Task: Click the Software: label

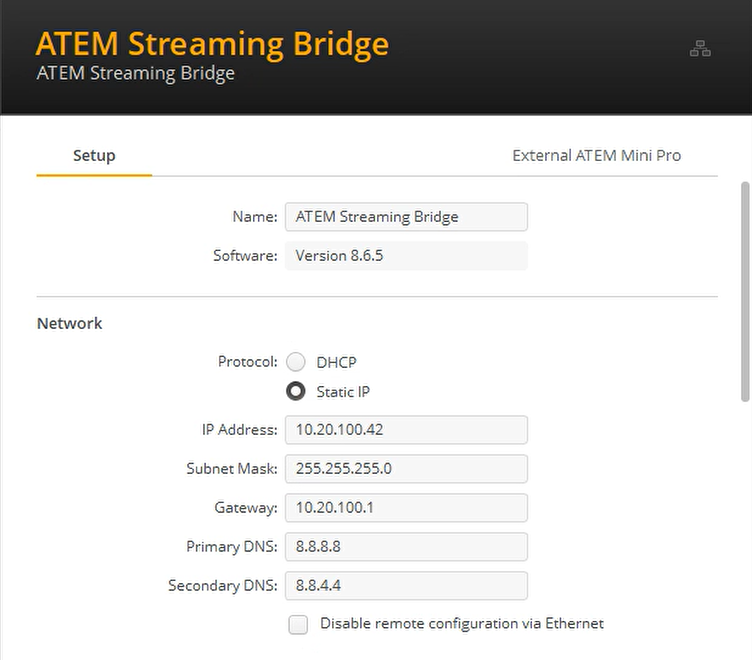Action: [x=245, y=256]
